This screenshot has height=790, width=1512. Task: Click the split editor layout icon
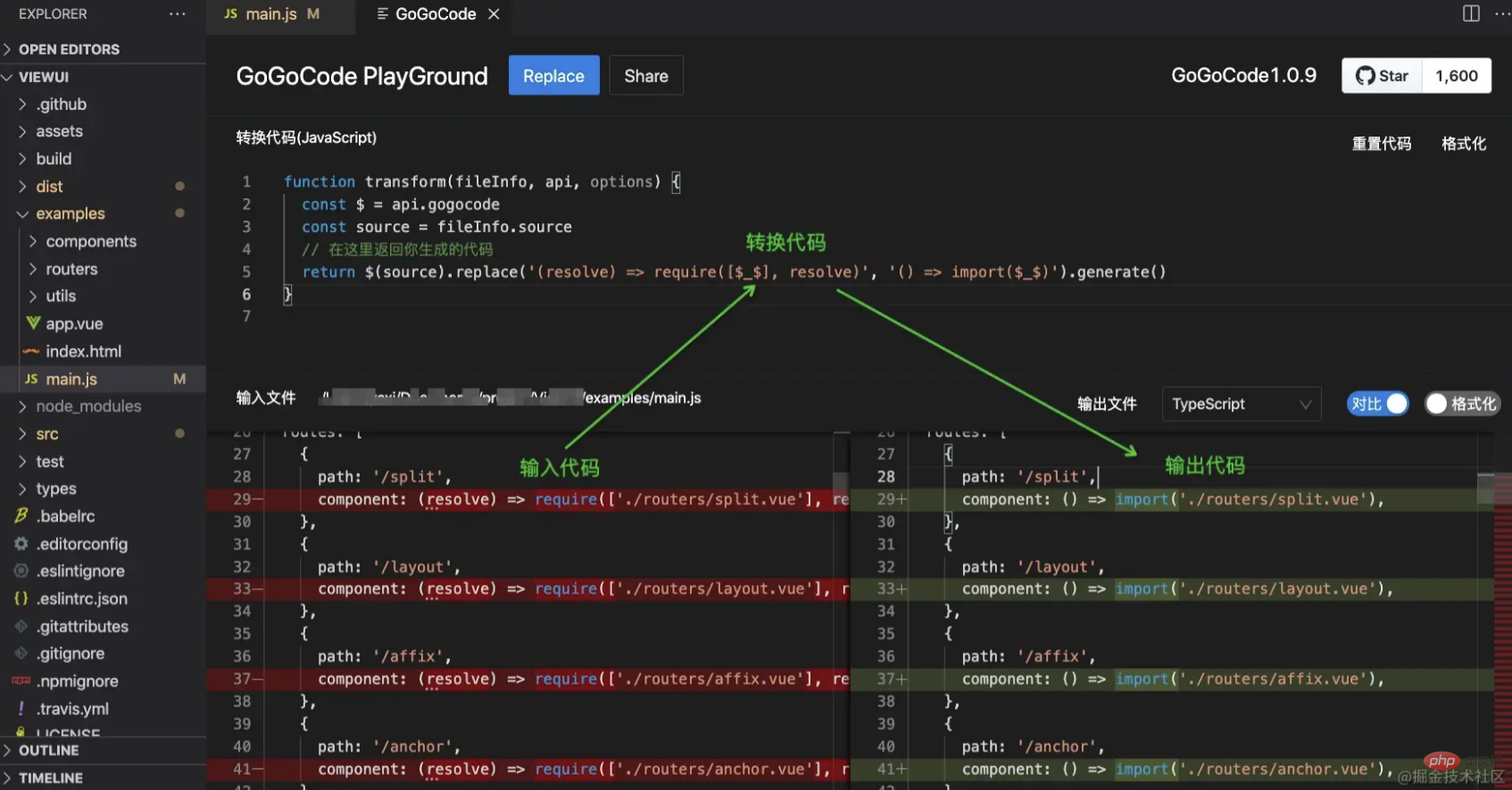click(x=1471, y=13)
